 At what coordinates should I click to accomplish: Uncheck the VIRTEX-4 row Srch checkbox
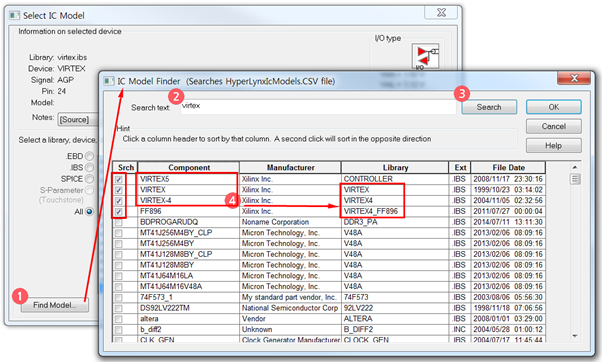[119, 201]
